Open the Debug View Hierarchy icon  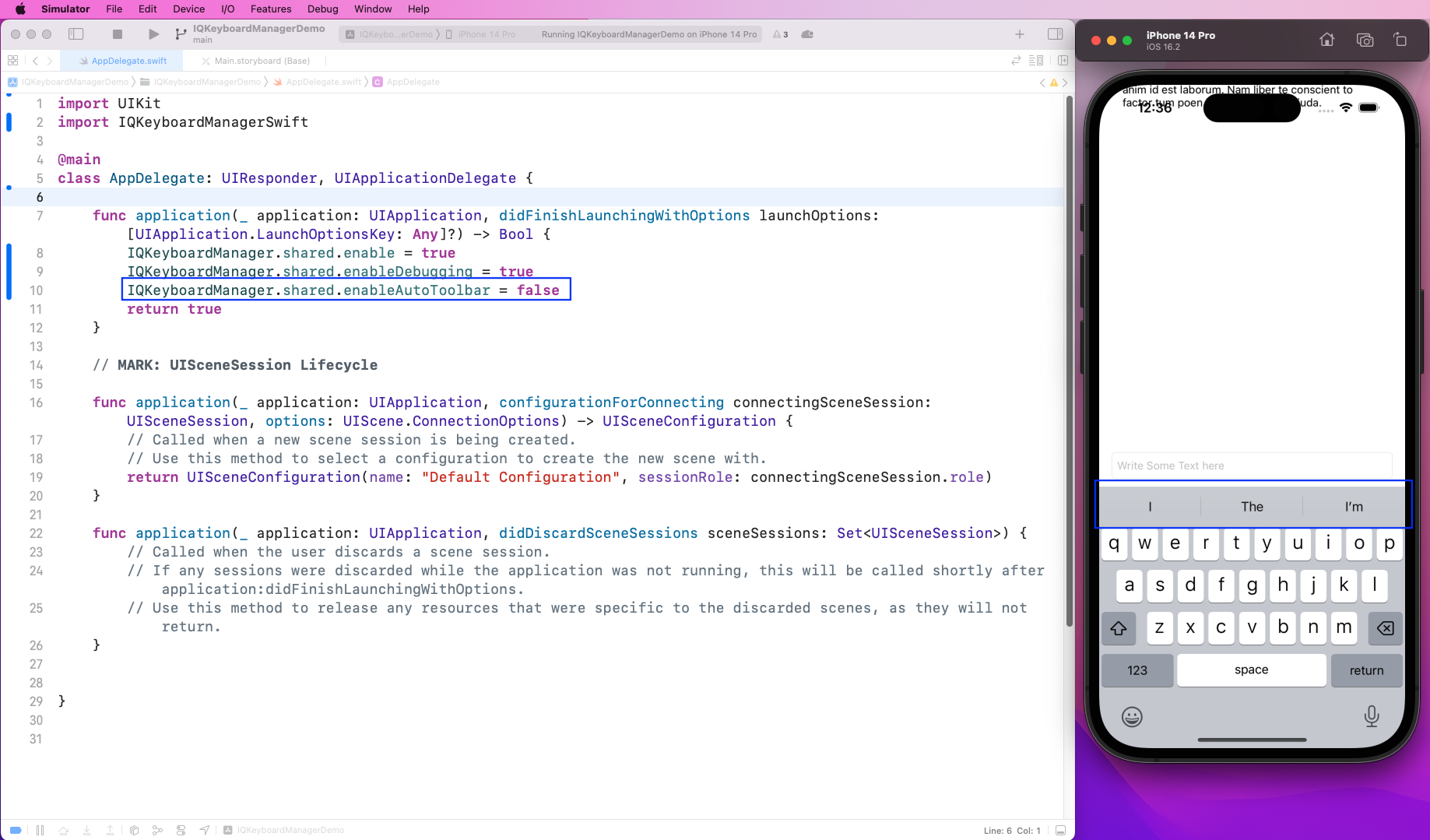(x=134, y=831)
